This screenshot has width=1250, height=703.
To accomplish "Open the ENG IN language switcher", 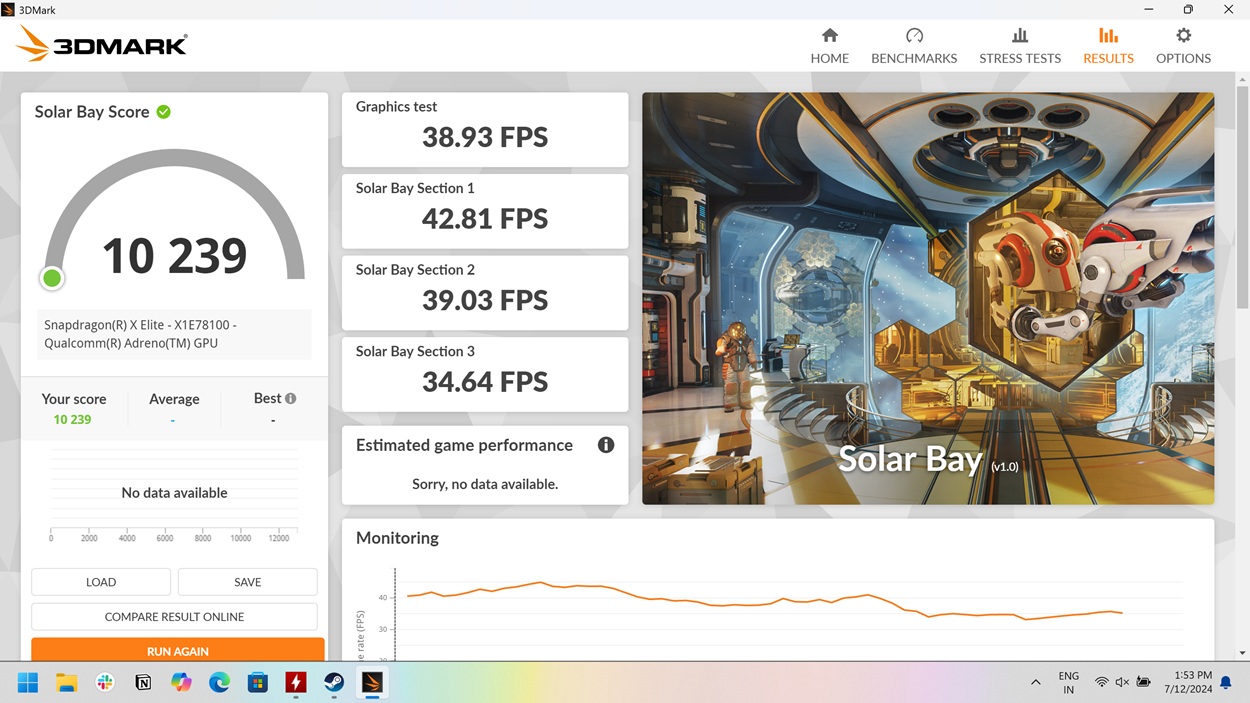I will [x=1068, y=681].
